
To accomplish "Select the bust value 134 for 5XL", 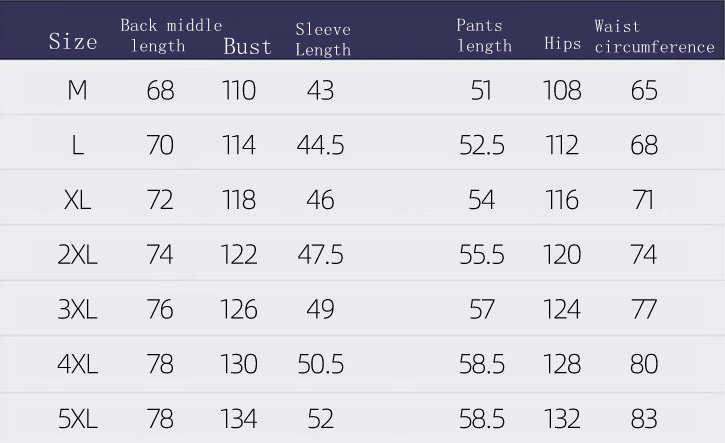I will [239, 419].
